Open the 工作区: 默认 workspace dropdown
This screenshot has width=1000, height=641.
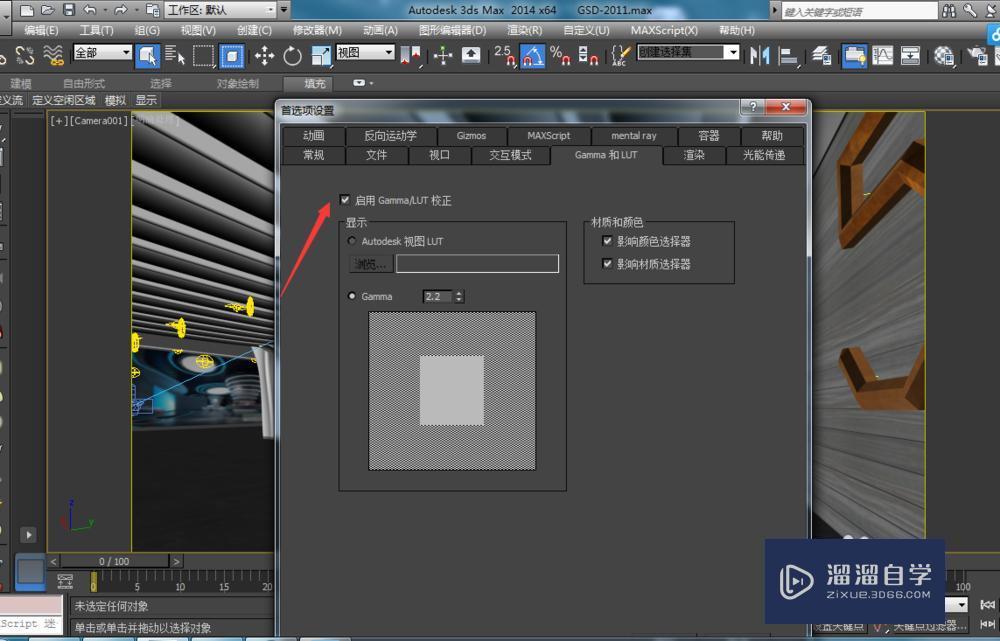221,10
